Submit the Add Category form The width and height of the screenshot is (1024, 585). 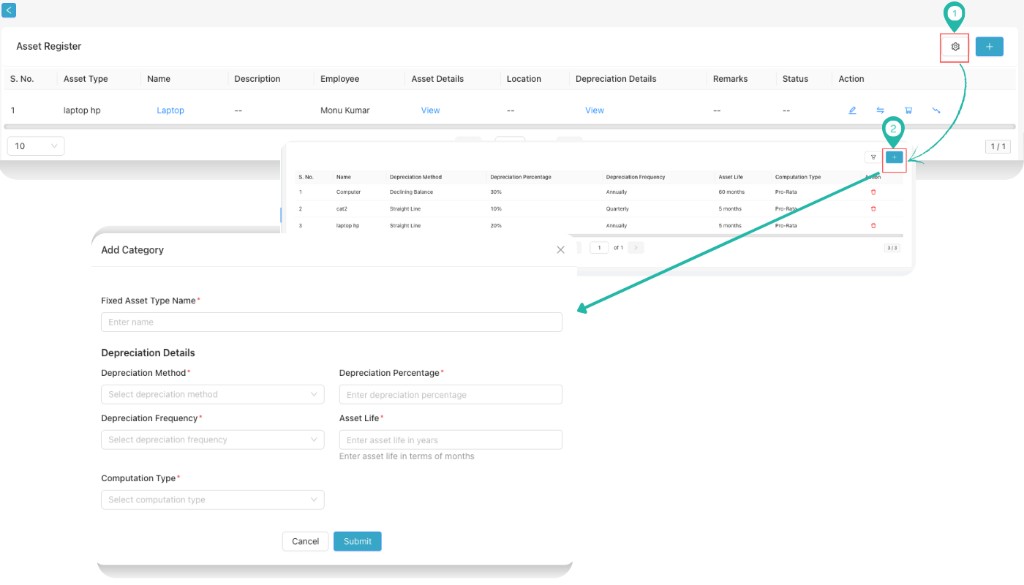coord(357,541)
